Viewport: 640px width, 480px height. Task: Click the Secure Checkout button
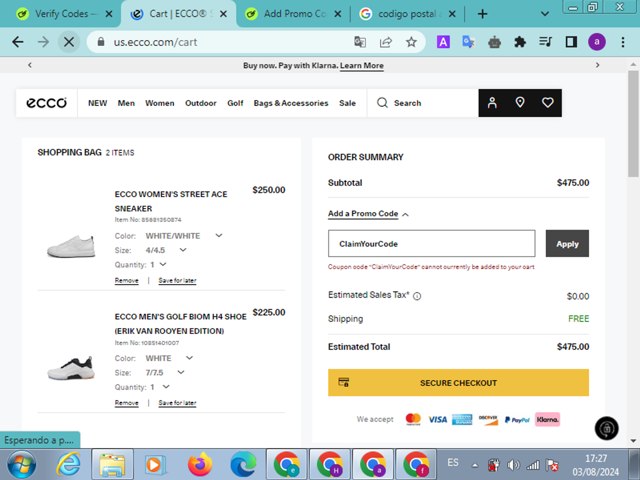tap(458, 383)
